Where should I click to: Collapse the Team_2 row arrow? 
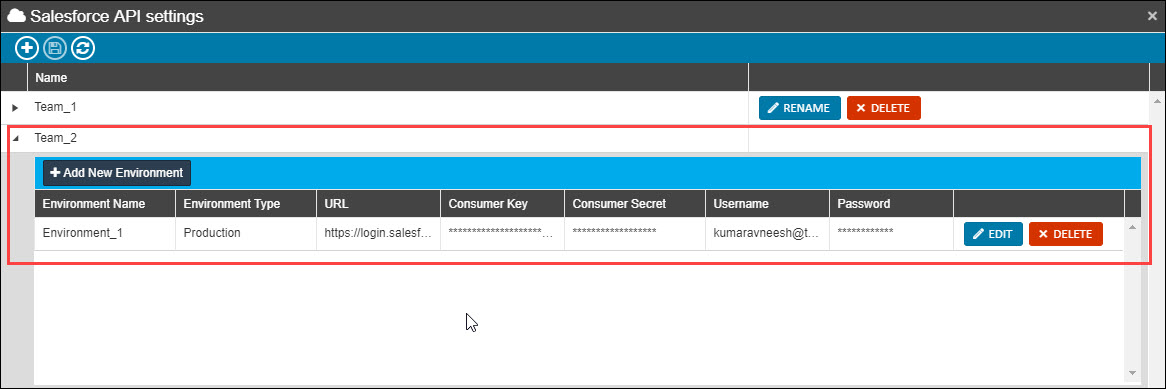pos(16,138)
